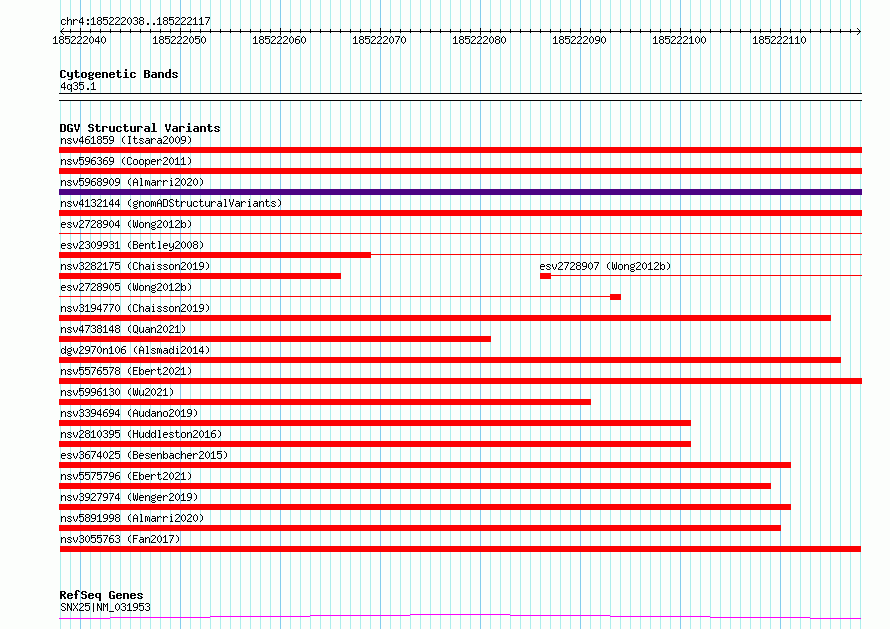
Task: Click esv3674025 (Besenbacher2015) variant label
Action: click(x=144, y=455)
